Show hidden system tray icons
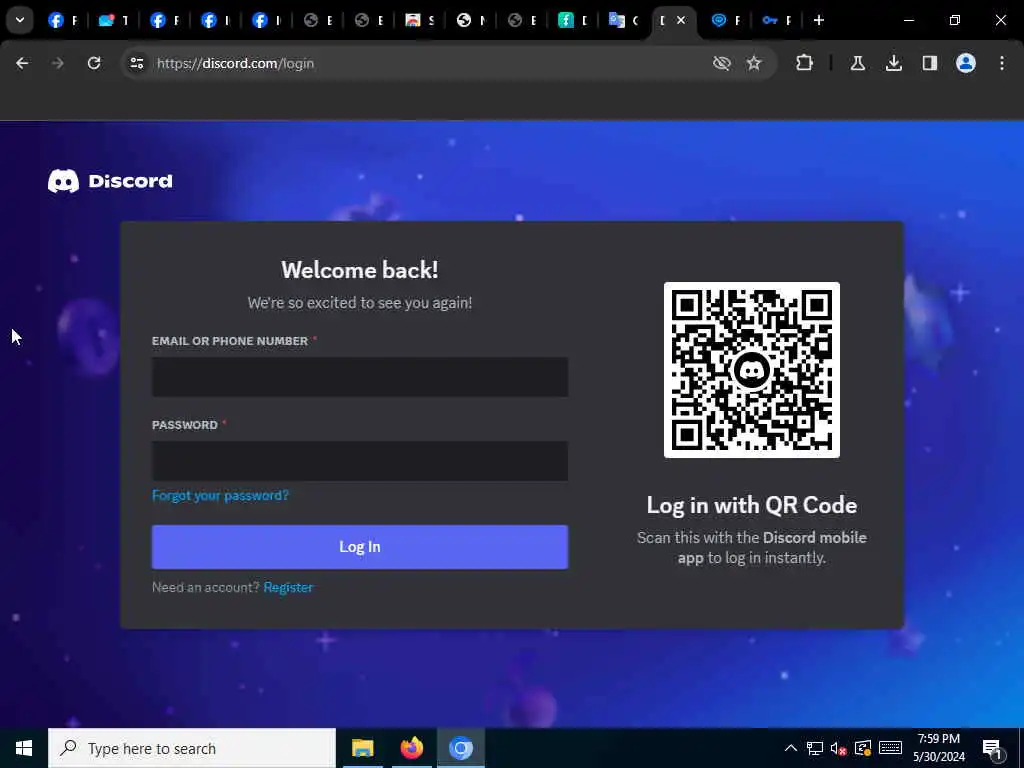The height and width of the screenshot is (768, 1024). 791,748
